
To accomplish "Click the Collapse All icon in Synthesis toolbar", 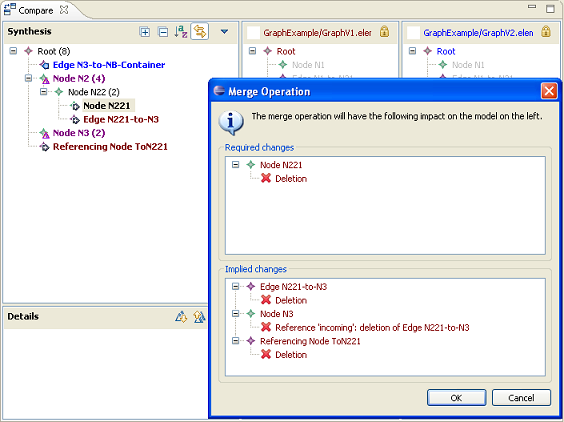I will [163, 32].
